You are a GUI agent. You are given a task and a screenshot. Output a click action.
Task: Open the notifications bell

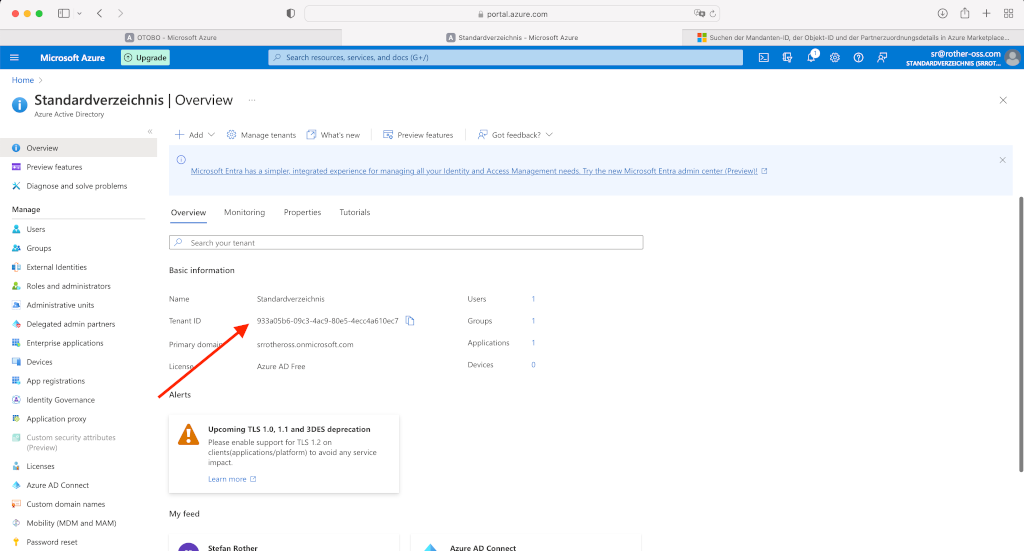(x=812, y=58)
